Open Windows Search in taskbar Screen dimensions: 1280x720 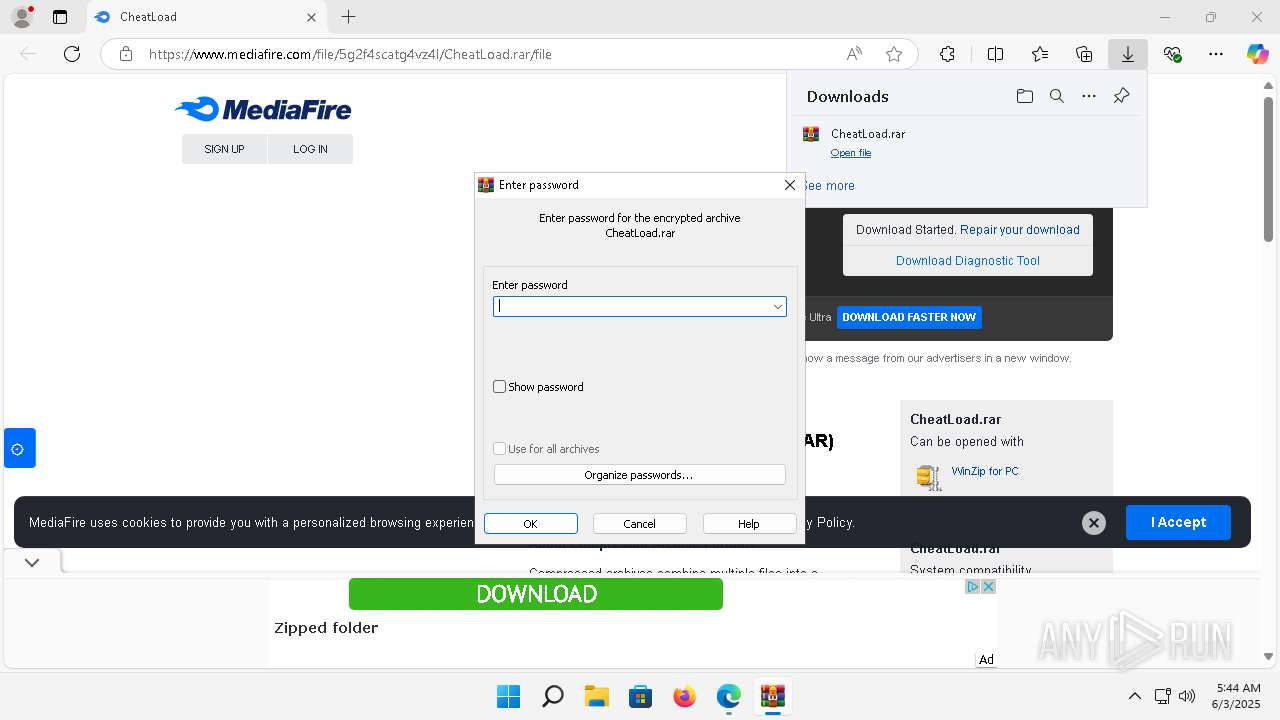tap(552, 696)
